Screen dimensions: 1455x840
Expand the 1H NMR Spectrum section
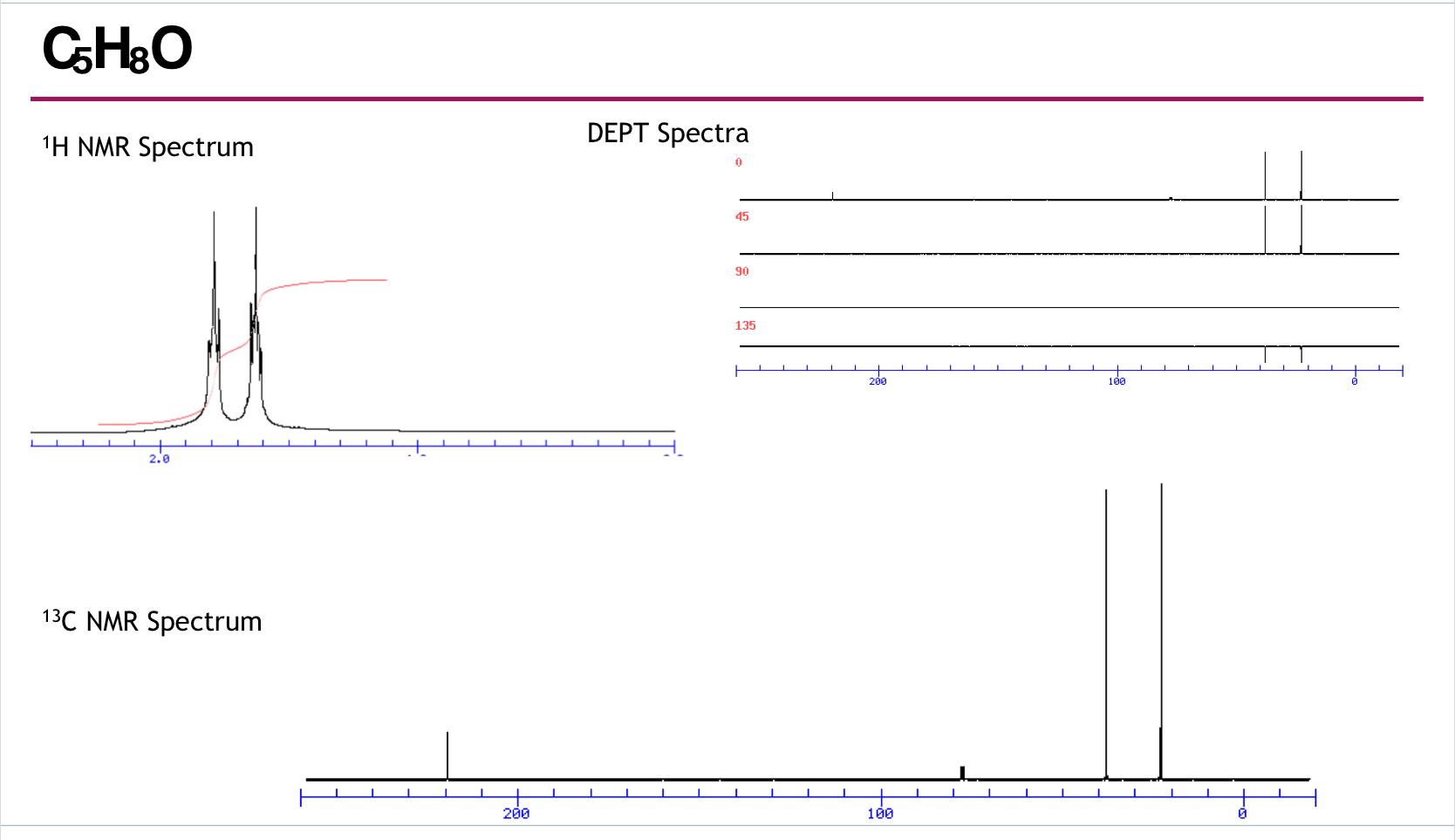click(x=148, y=147)
